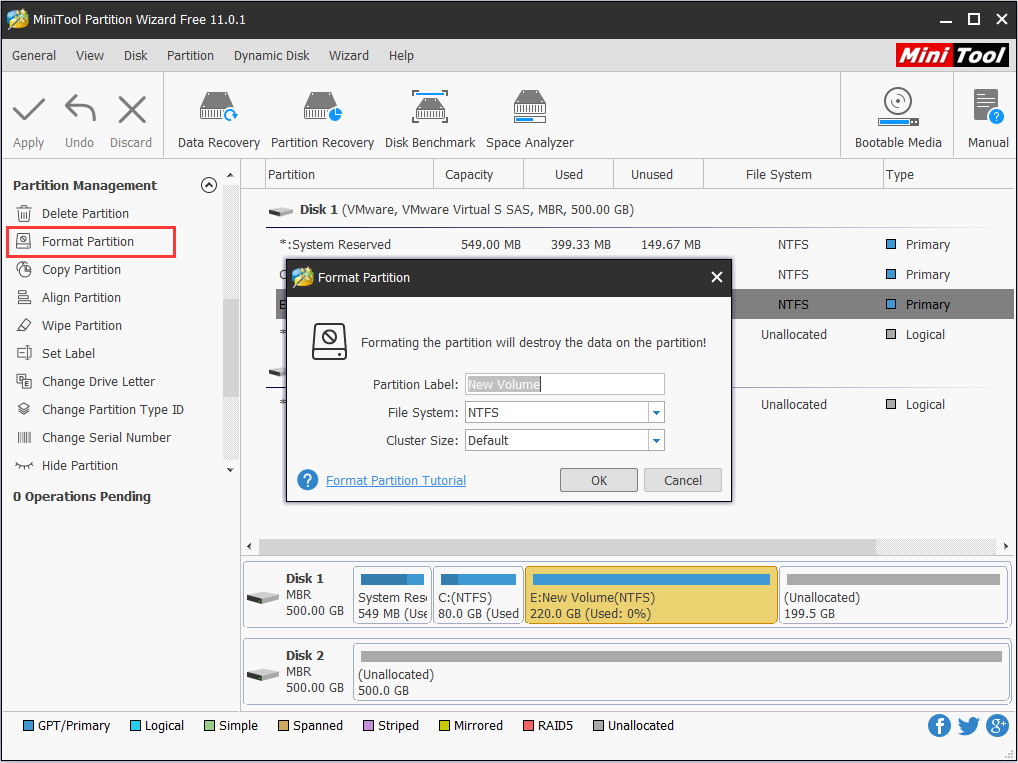Open the Partition menu
The height and width of the screenshot is (763, 1018).
click(x=190, y=56)
